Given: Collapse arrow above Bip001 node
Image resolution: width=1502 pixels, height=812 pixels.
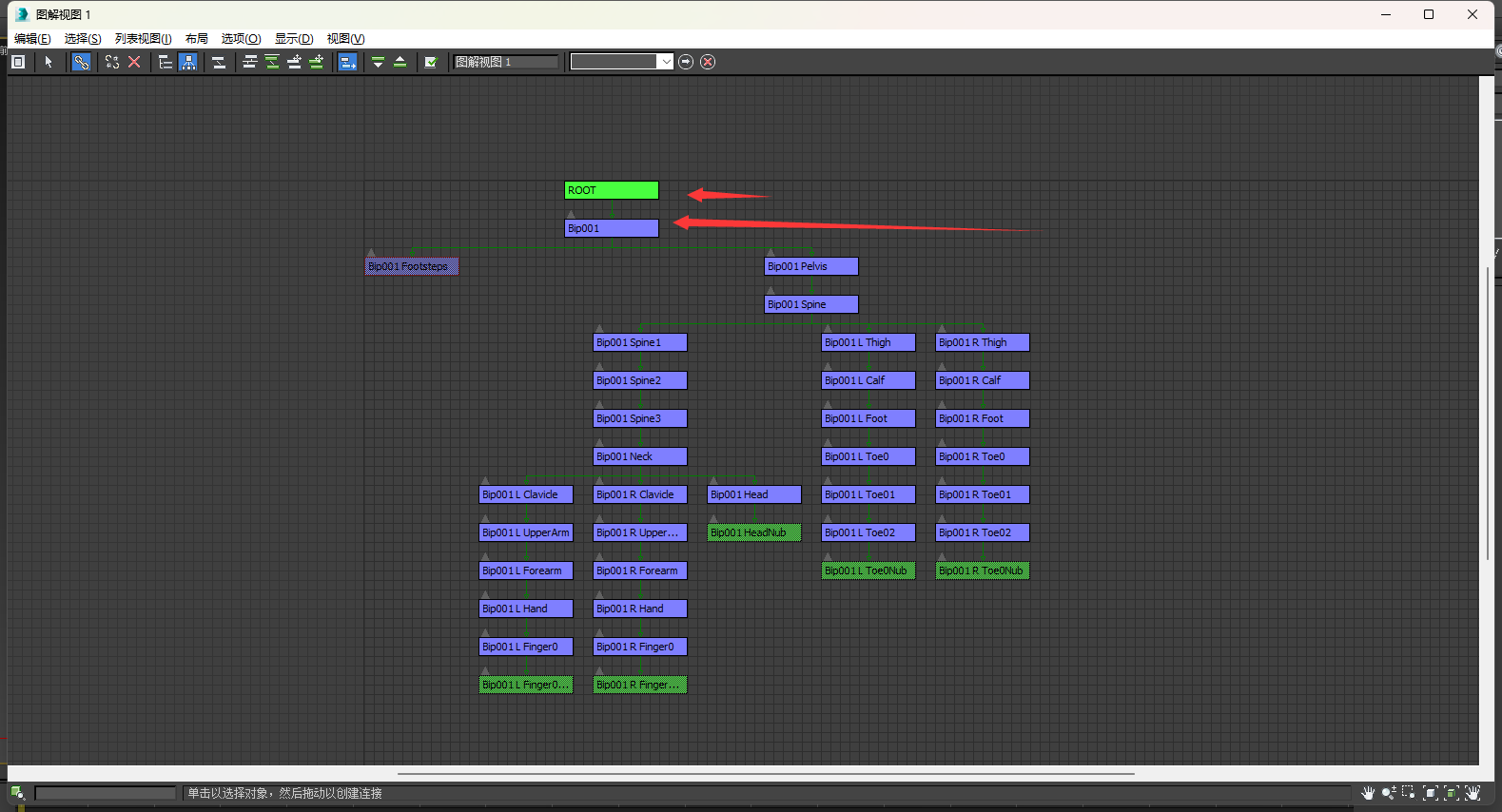Looking at the screenshot, I should [571, 215].
